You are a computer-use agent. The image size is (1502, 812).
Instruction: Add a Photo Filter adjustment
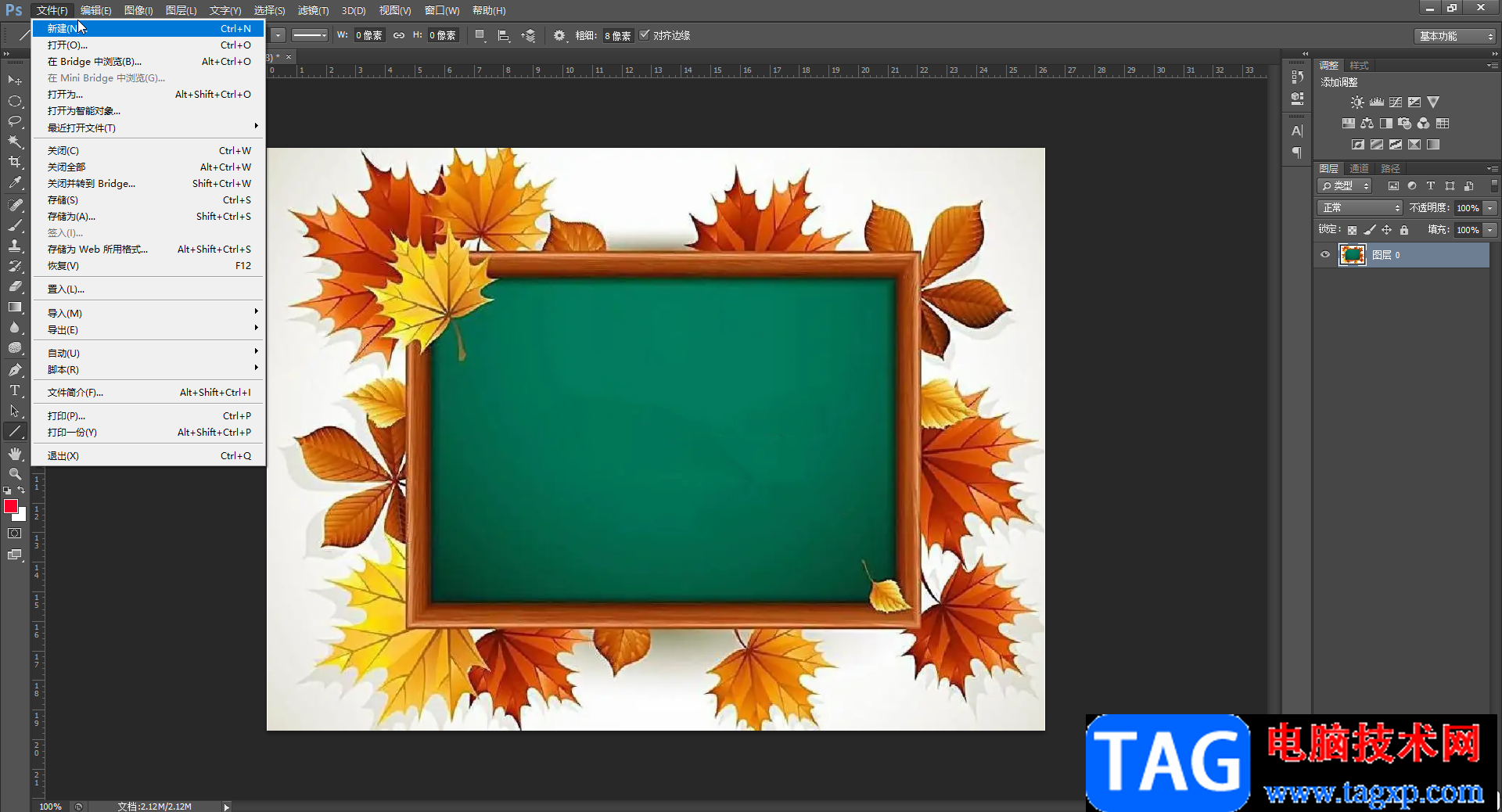coord(1405,124)
